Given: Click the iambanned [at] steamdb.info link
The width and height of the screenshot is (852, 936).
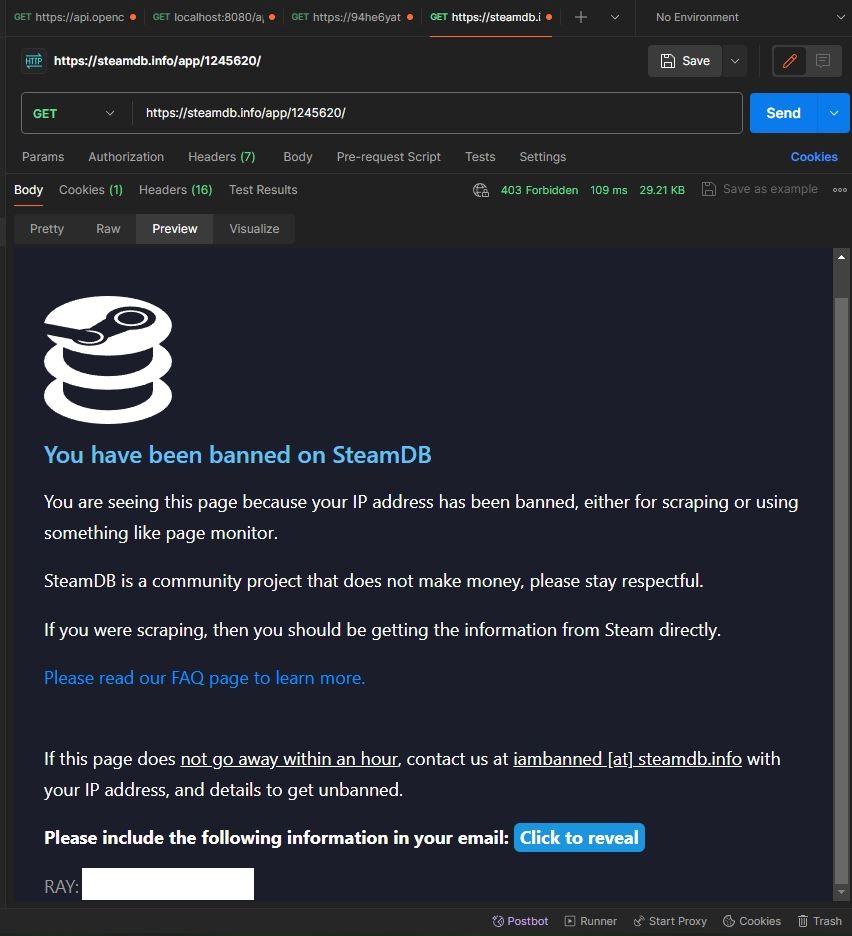Looking at the screenshot, I should click(x=628, y=759).
